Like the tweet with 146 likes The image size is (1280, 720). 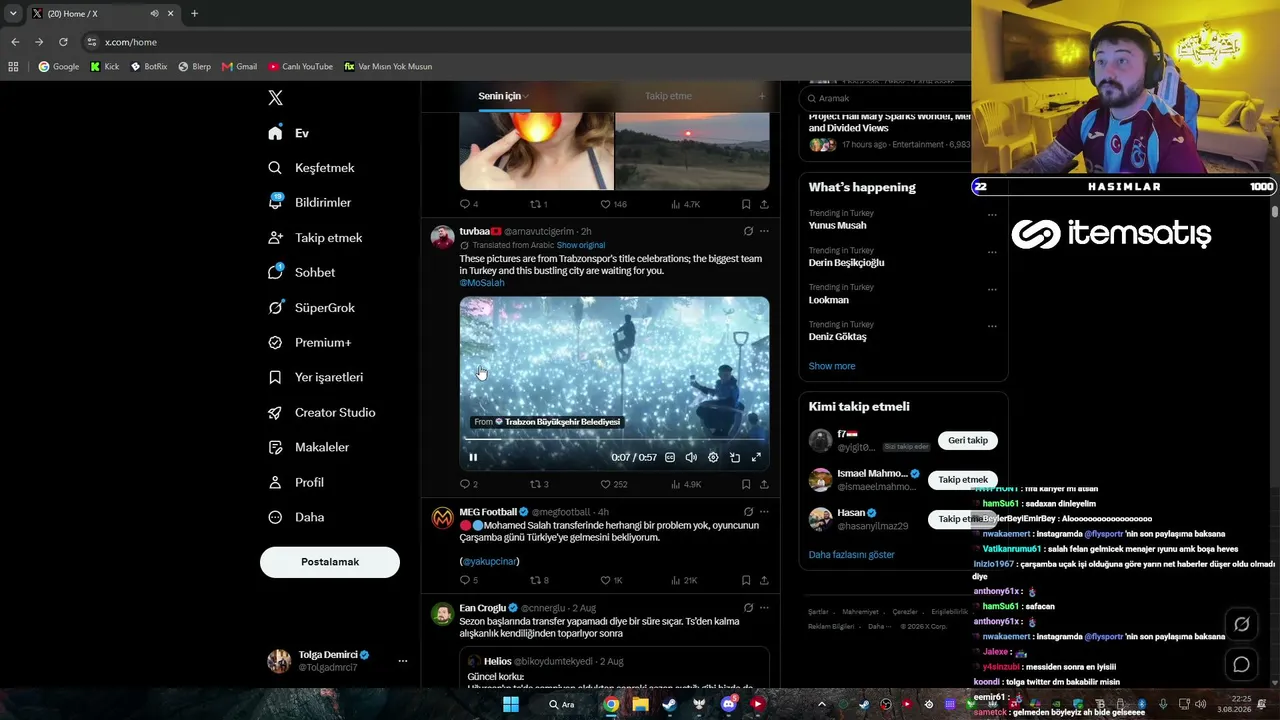coord(614,204)
